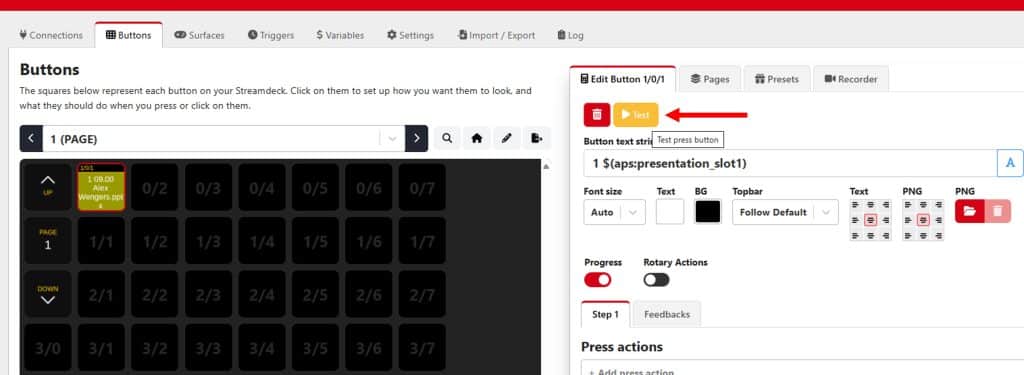Viewport: 1024px width, 375px height.
Task: Enable the Rotary Actions switch
Action: click(656, 280)
